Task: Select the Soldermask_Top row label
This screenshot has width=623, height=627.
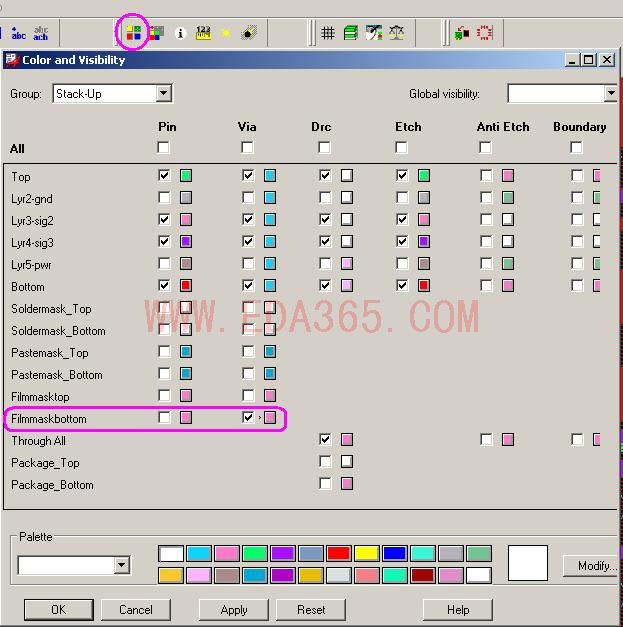Action: 51,309
